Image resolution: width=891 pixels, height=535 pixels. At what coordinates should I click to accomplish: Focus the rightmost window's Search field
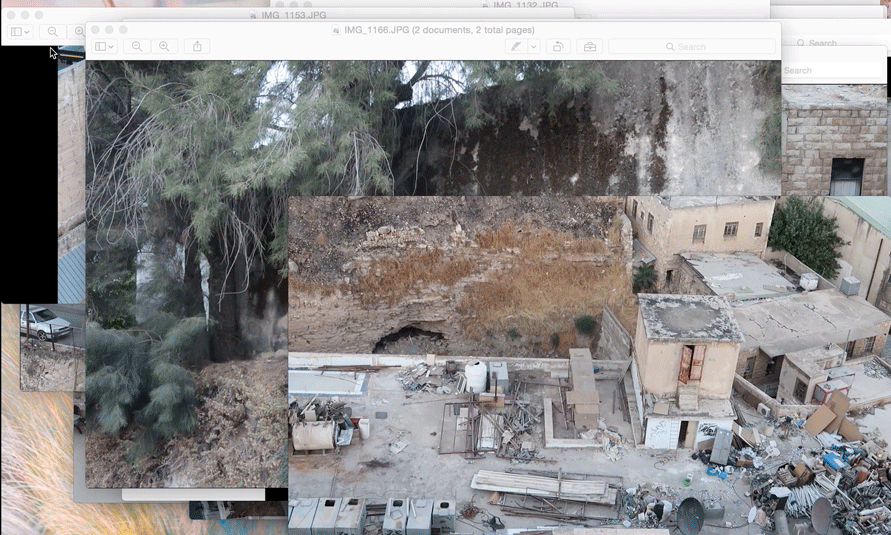(x=831, y=70)
